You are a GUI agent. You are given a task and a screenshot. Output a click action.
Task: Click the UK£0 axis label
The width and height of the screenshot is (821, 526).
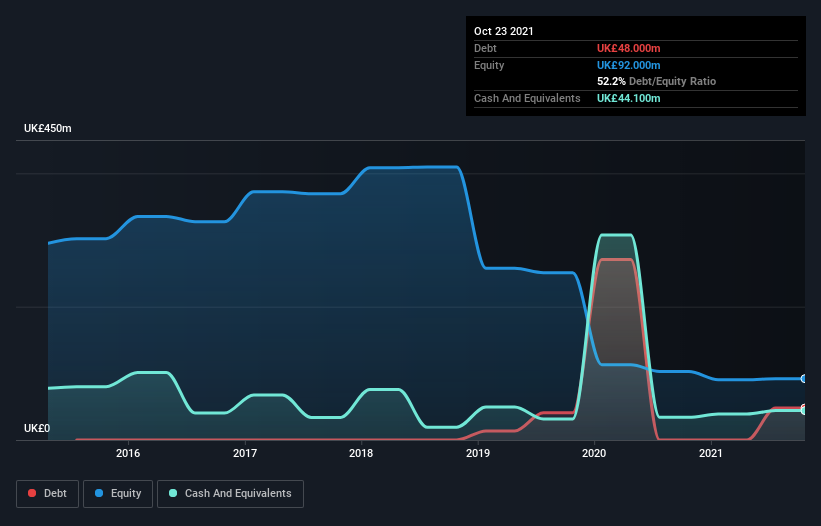[x=37, y=428]
